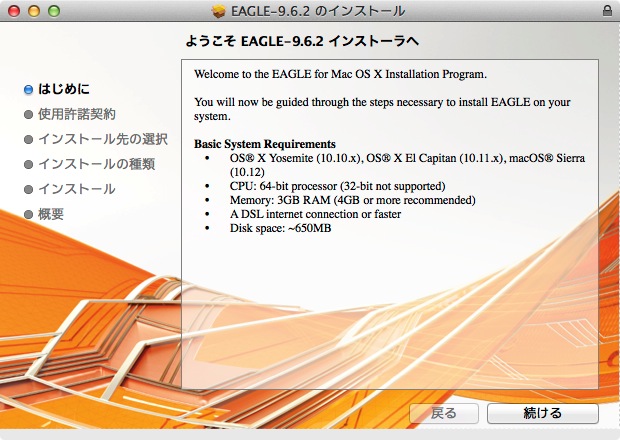Minimize the installer with the yellow button

click(32, 11)
